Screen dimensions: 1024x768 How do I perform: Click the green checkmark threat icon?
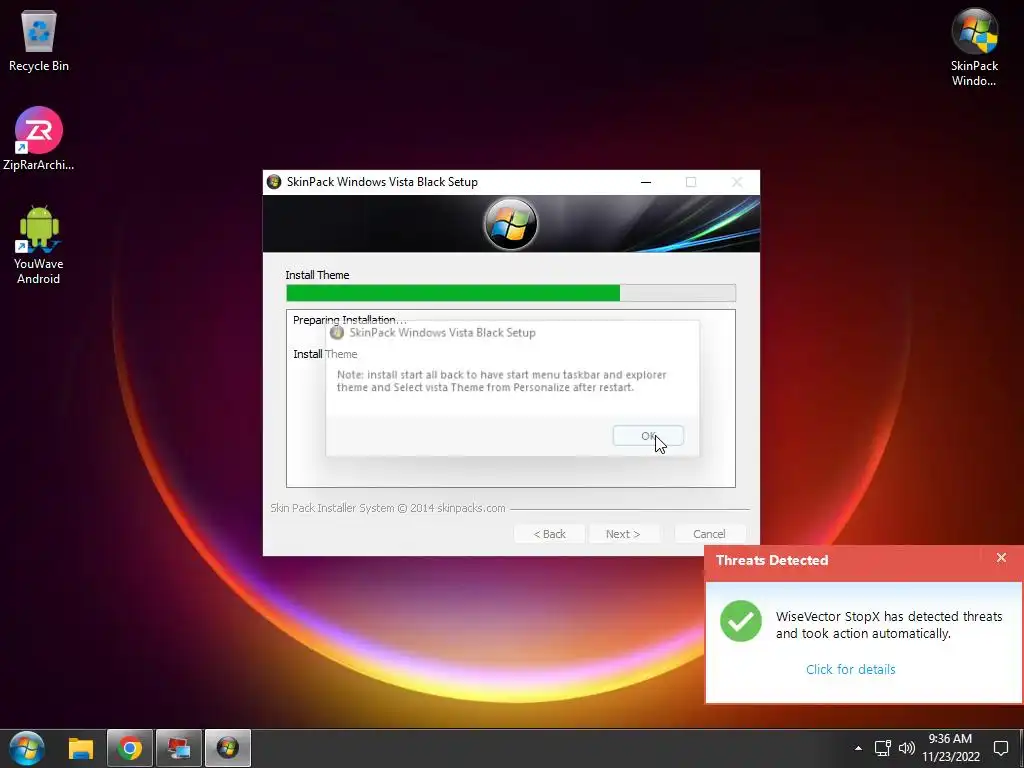pos(741,621)
